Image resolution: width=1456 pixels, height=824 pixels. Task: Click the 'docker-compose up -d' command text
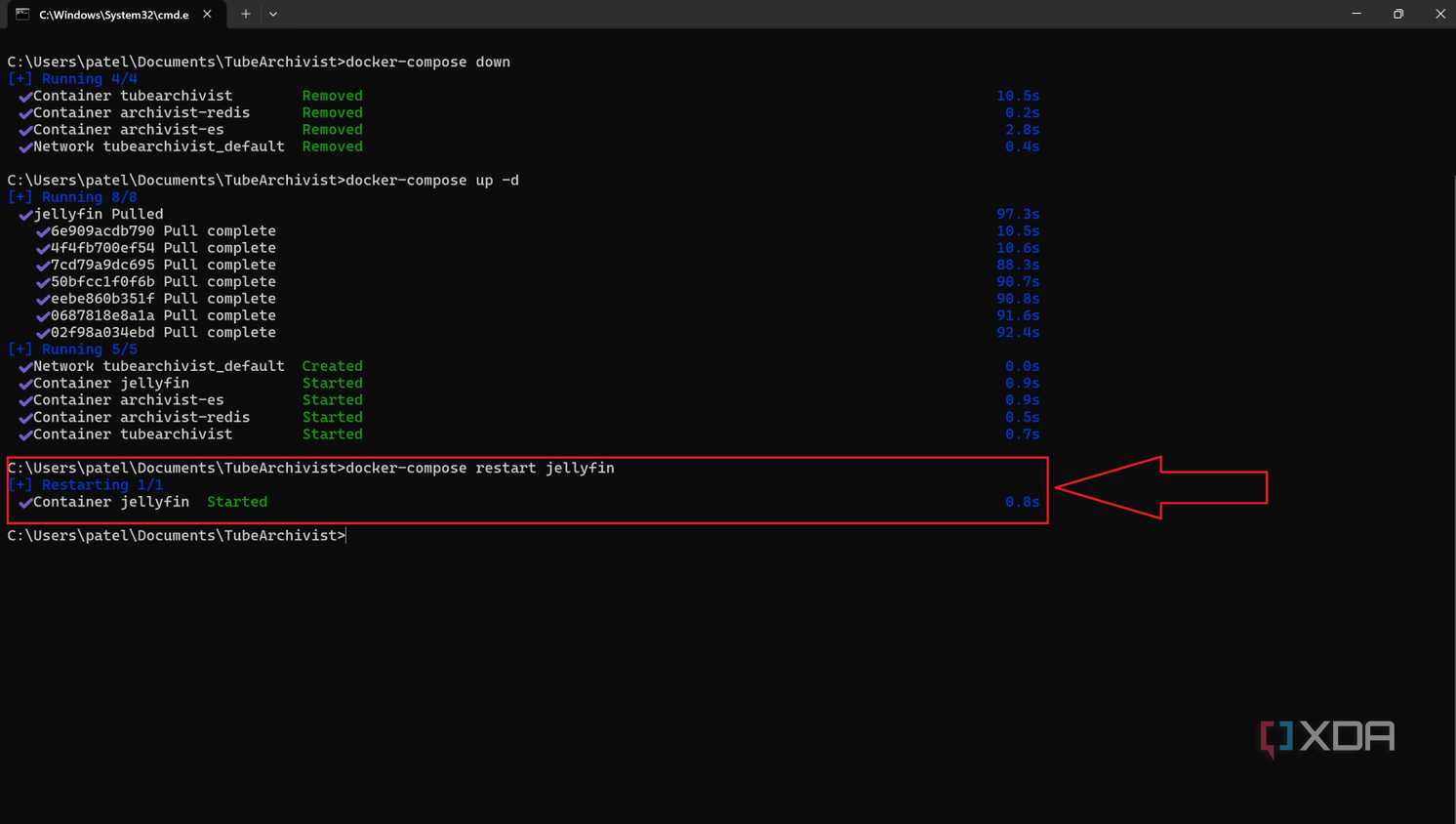click(x=432, y=181)
